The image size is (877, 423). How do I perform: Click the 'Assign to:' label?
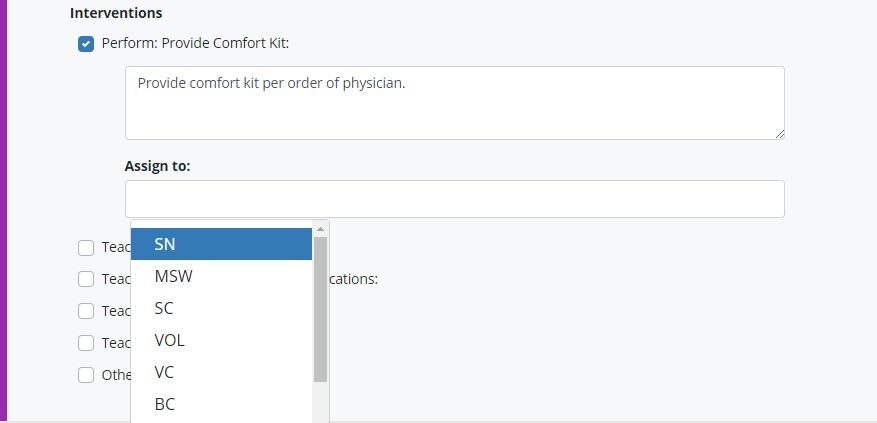[x=157, y=166]
